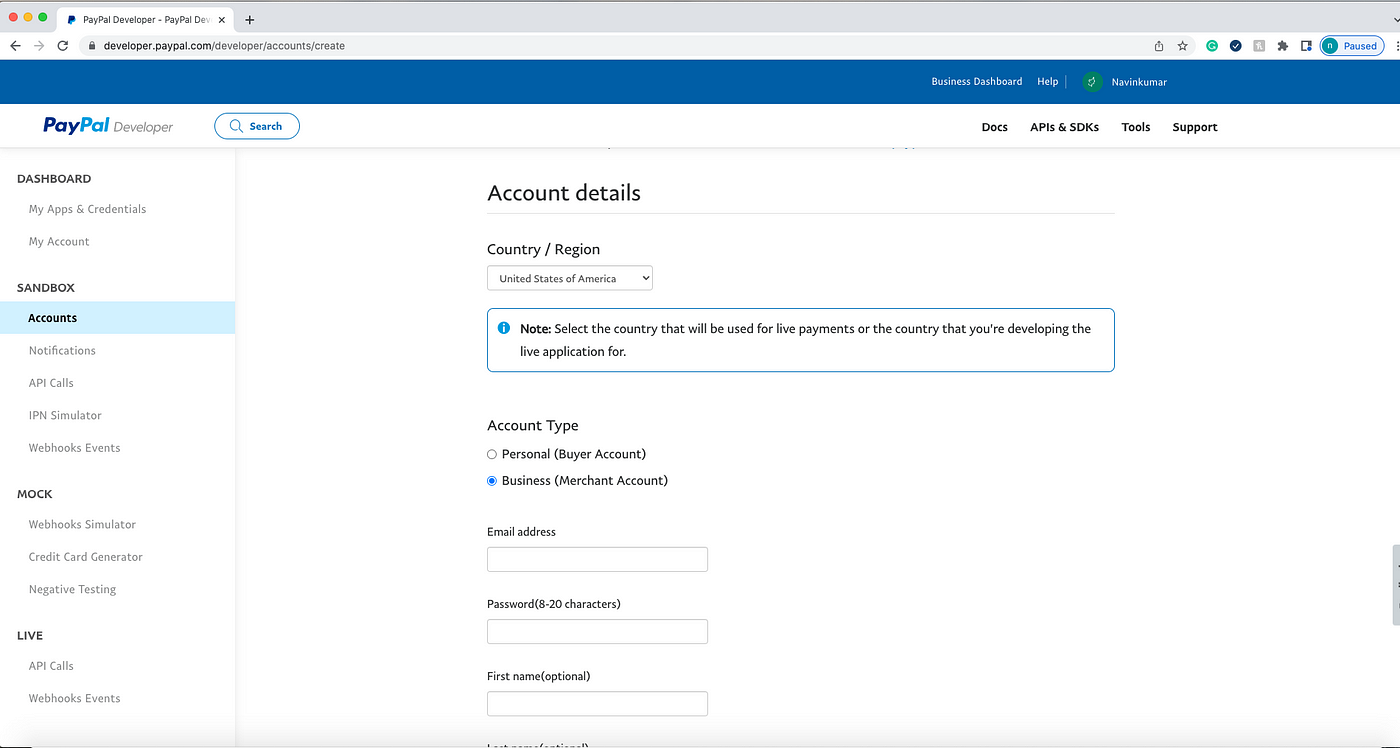Open API Calls under Live

click(x=51, y=666)
